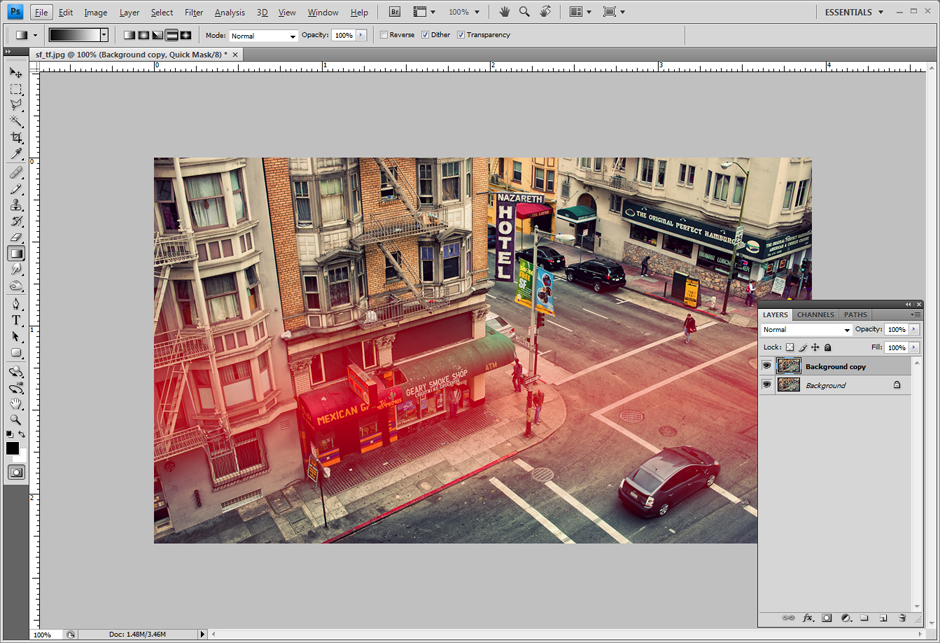Select the History Brush tool
The height and width of the screenshot is (643, 940).
point(16,222)
